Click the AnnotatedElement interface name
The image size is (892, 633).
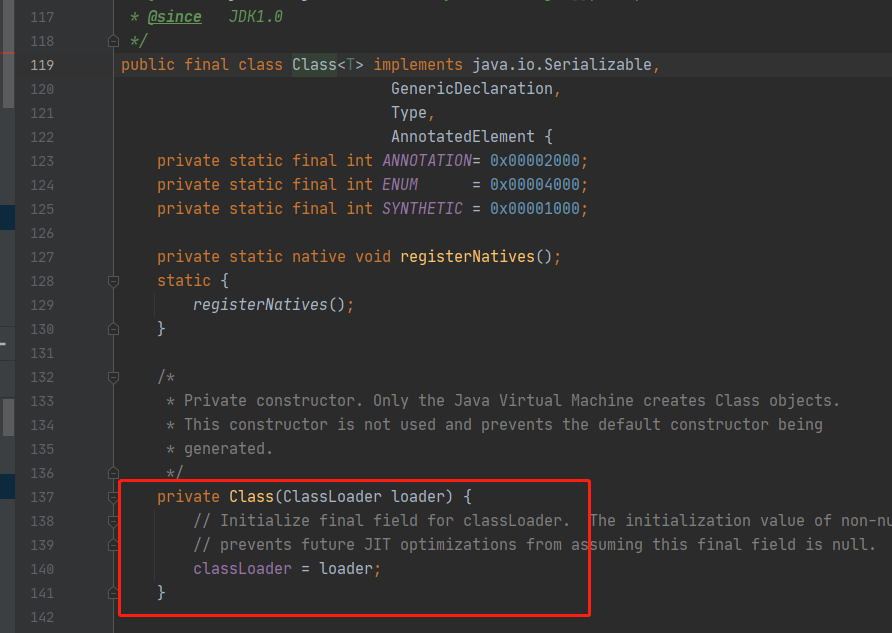[x=463, y=136]
